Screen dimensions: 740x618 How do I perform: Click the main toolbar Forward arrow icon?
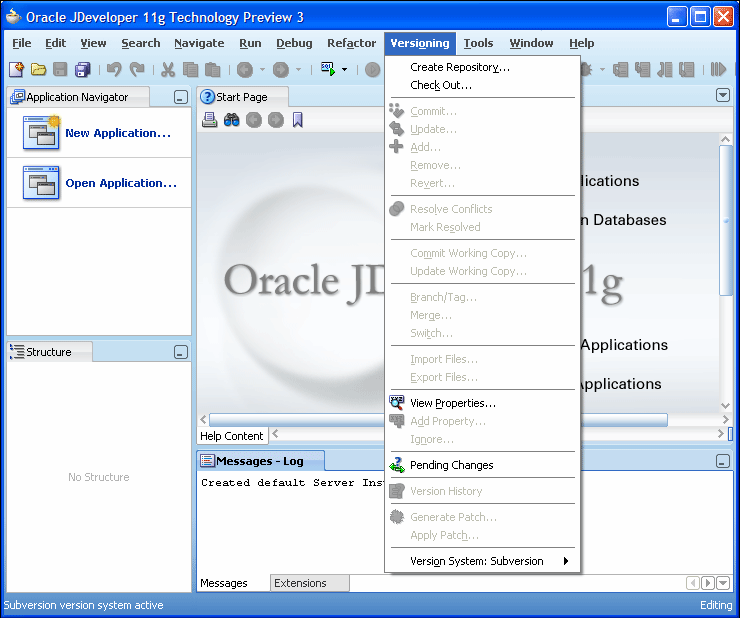click(x=281, y=70)
